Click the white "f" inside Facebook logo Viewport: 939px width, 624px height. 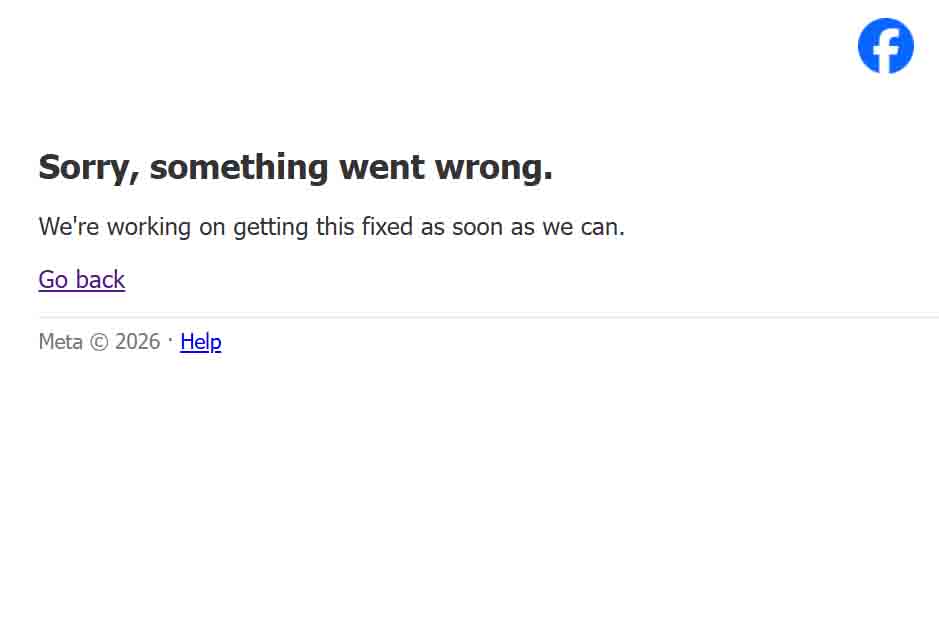tap(886, 51)
